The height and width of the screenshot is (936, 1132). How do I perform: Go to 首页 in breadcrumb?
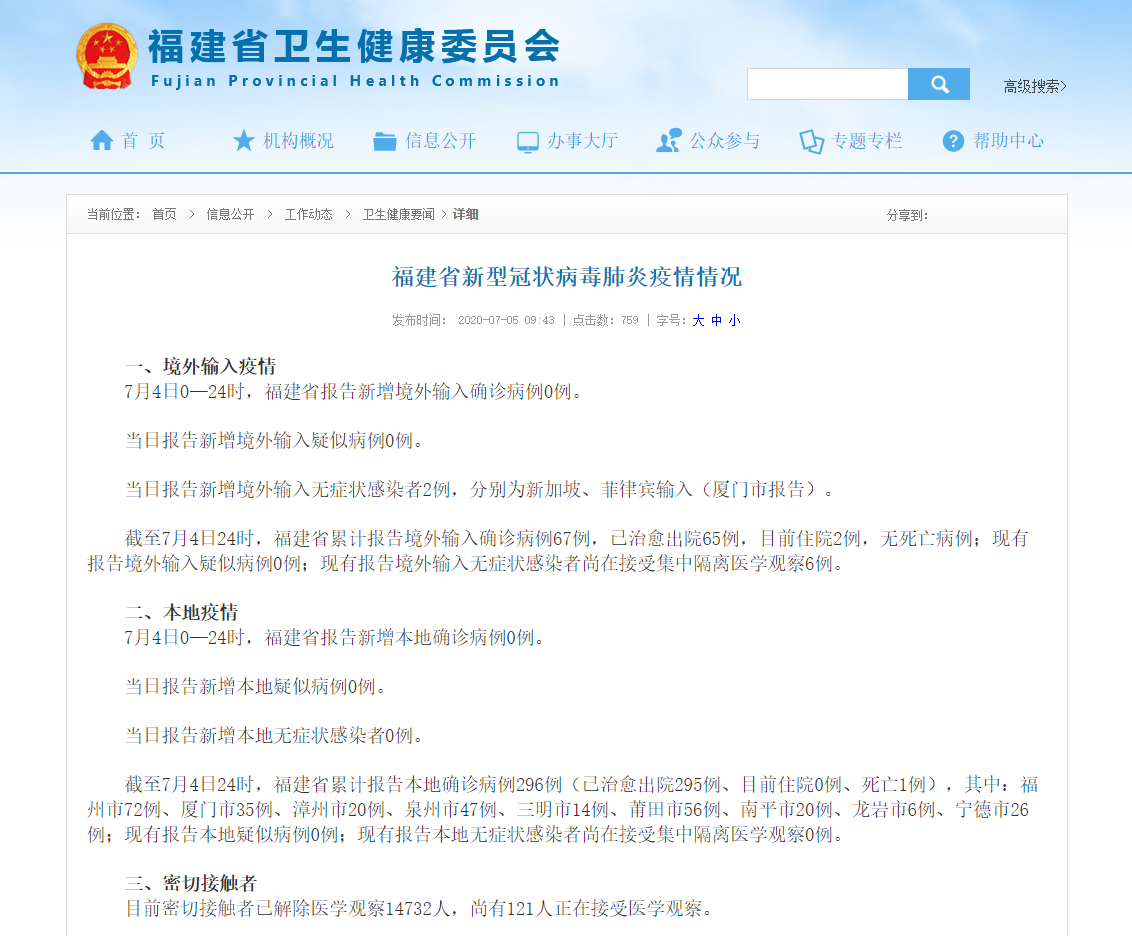tap(164, 214)
